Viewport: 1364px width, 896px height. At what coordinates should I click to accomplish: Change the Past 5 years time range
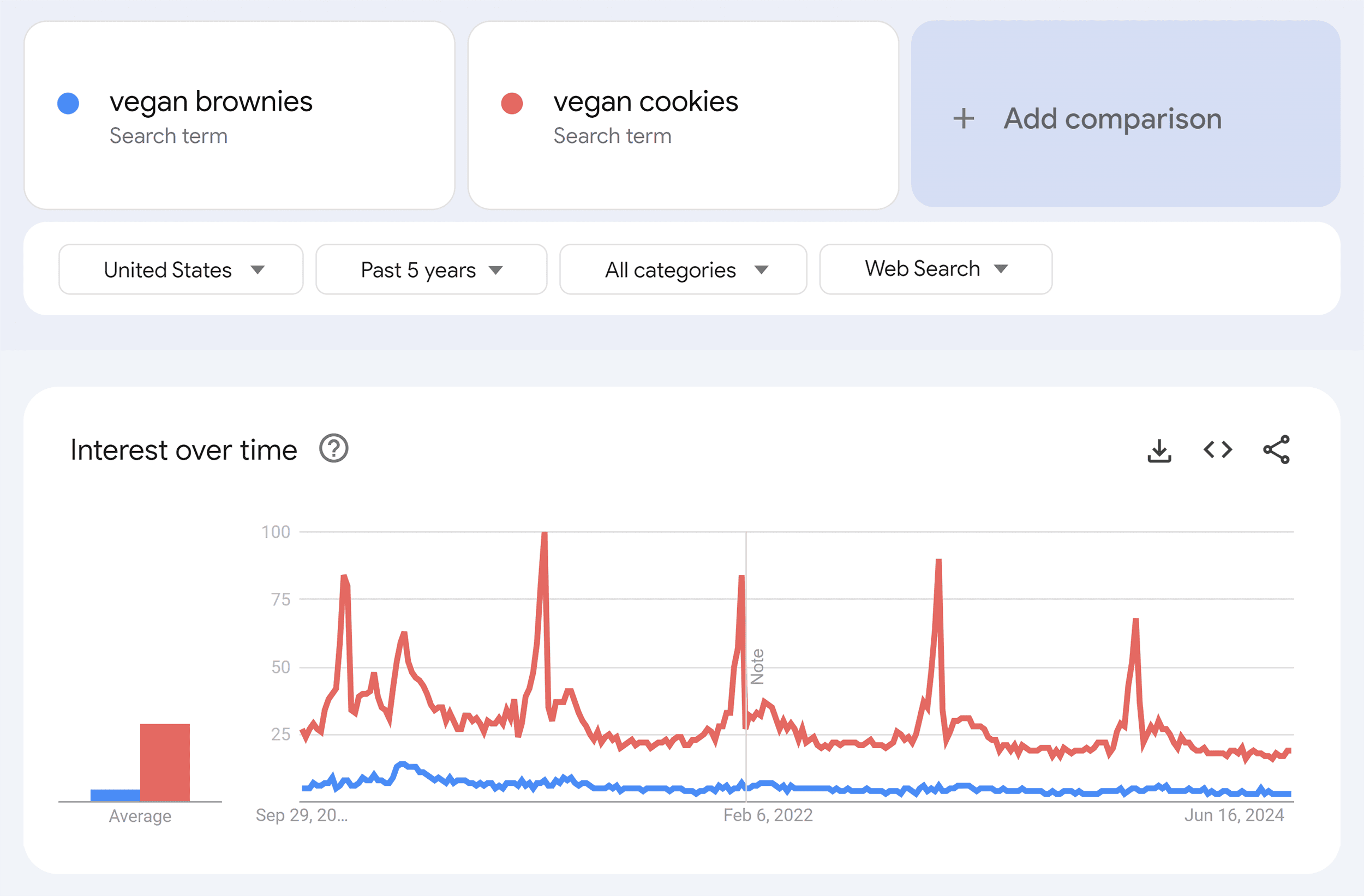point(430,269)
